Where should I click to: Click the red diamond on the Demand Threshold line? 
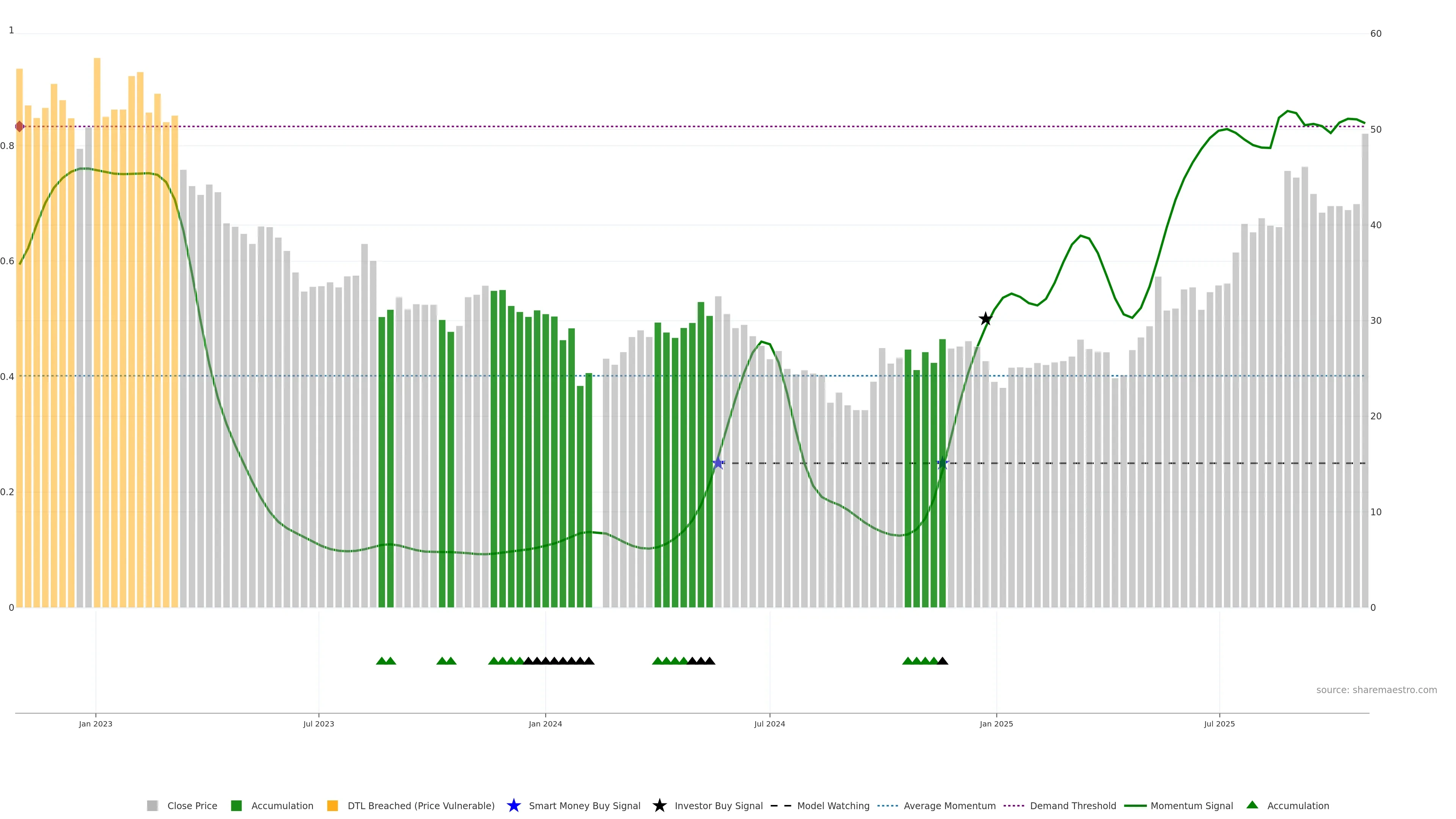click(20, 127)
